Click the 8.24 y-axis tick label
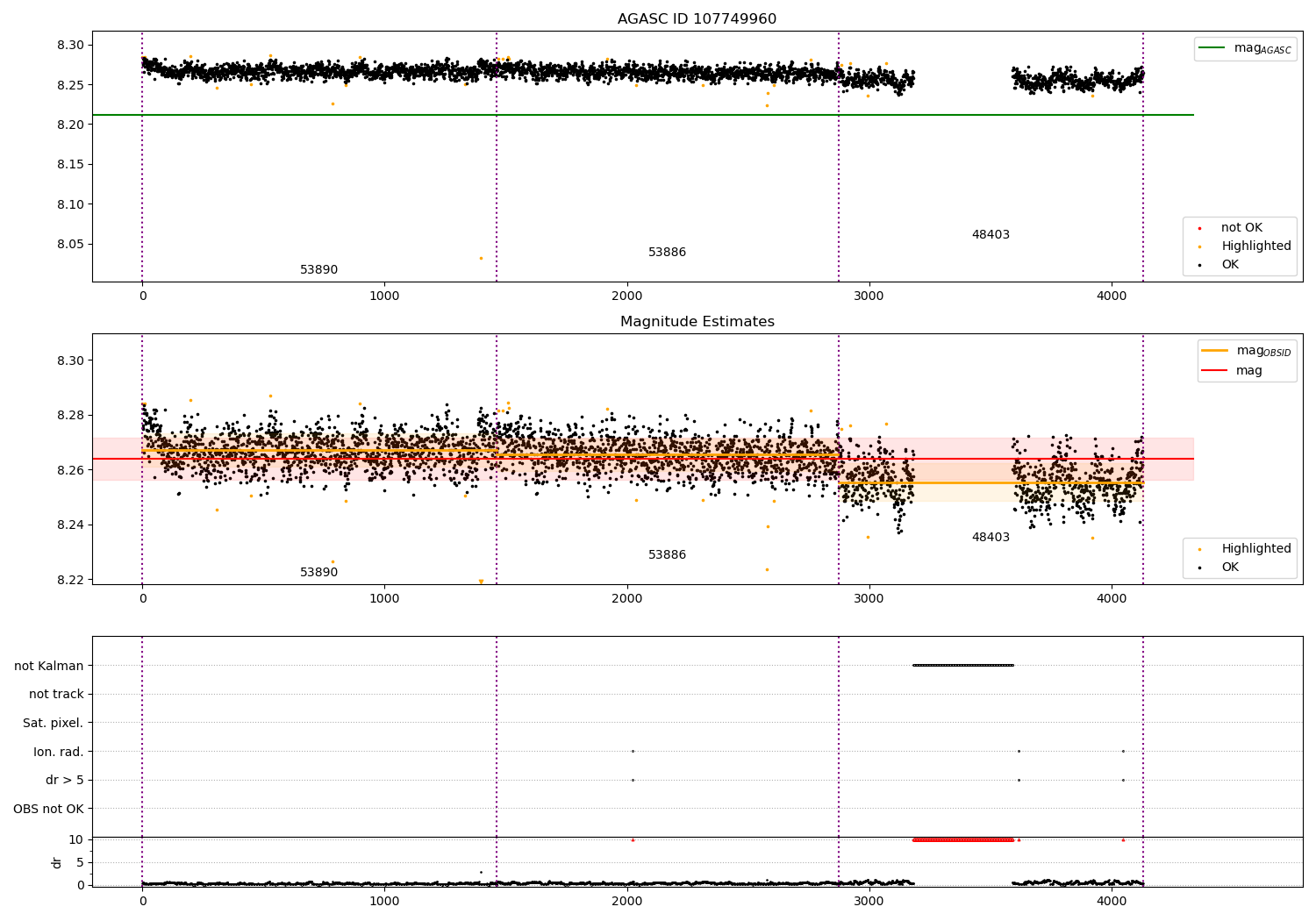The height and width of the screenshot is (921, 1316). pyautogui.click(x=70, y=525)
